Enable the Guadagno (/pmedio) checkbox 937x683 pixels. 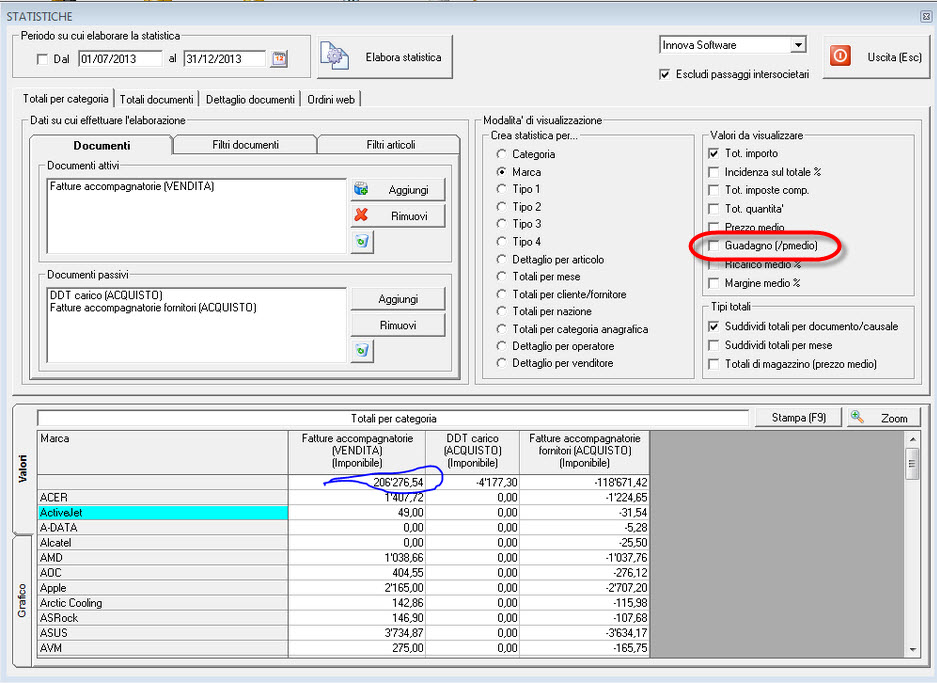click(713, 245)
